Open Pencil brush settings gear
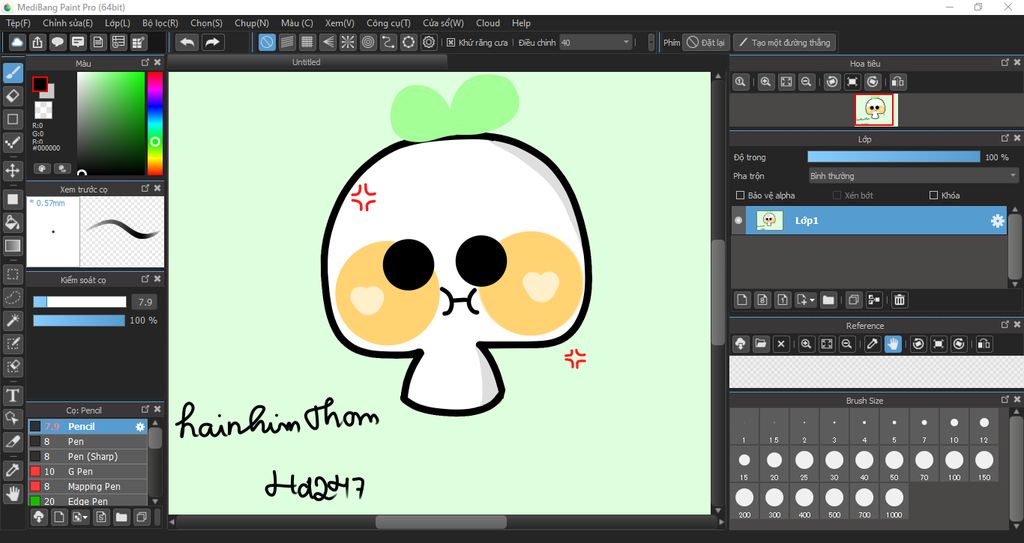 tap(140, 426)
